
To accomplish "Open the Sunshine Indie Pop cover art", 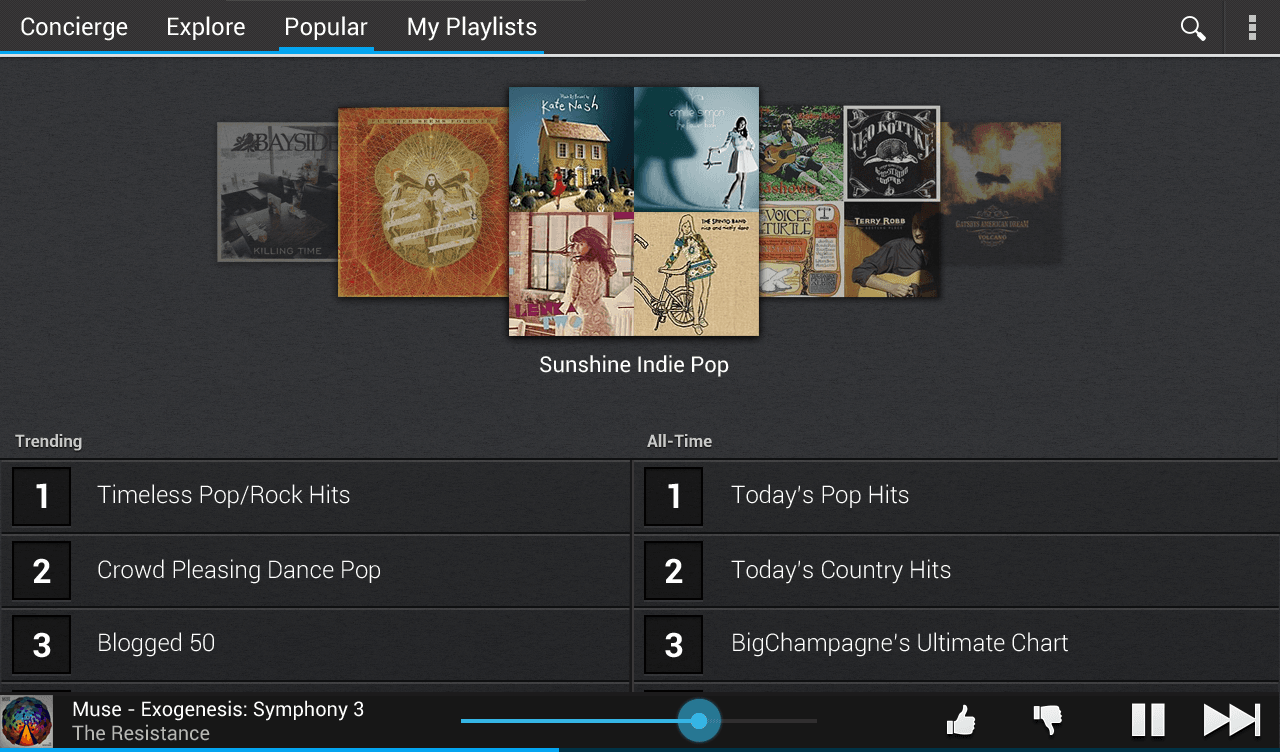I will pos(634,210).
